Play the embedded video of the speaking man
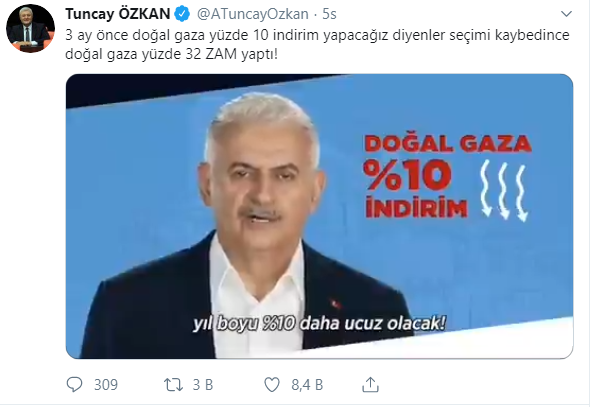The height and width of the screenshot is (407, 610). pos(319,216)
